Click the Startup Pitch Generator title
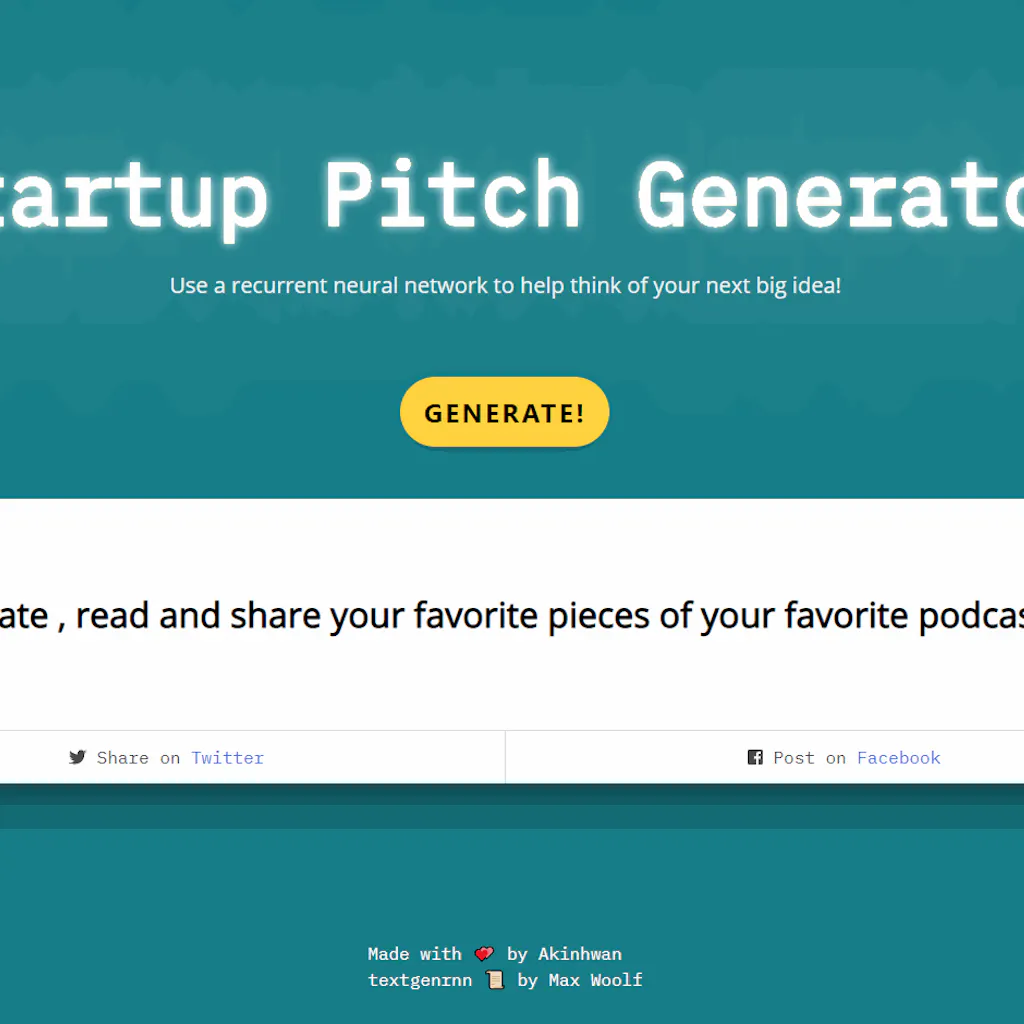 (x=512, y=195)
